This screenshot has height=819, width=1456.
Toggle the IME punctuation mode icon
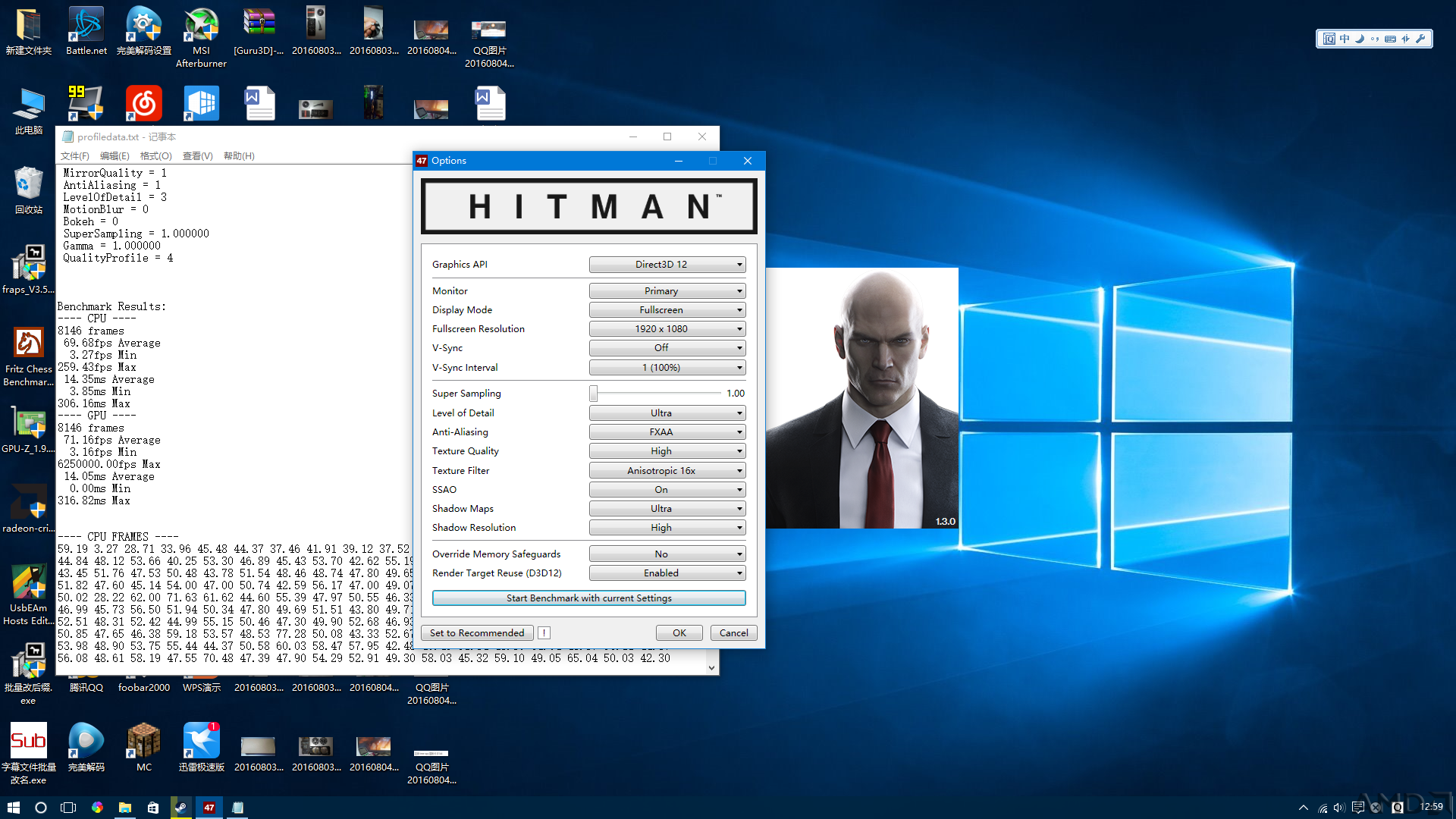tap(1375, 39)
